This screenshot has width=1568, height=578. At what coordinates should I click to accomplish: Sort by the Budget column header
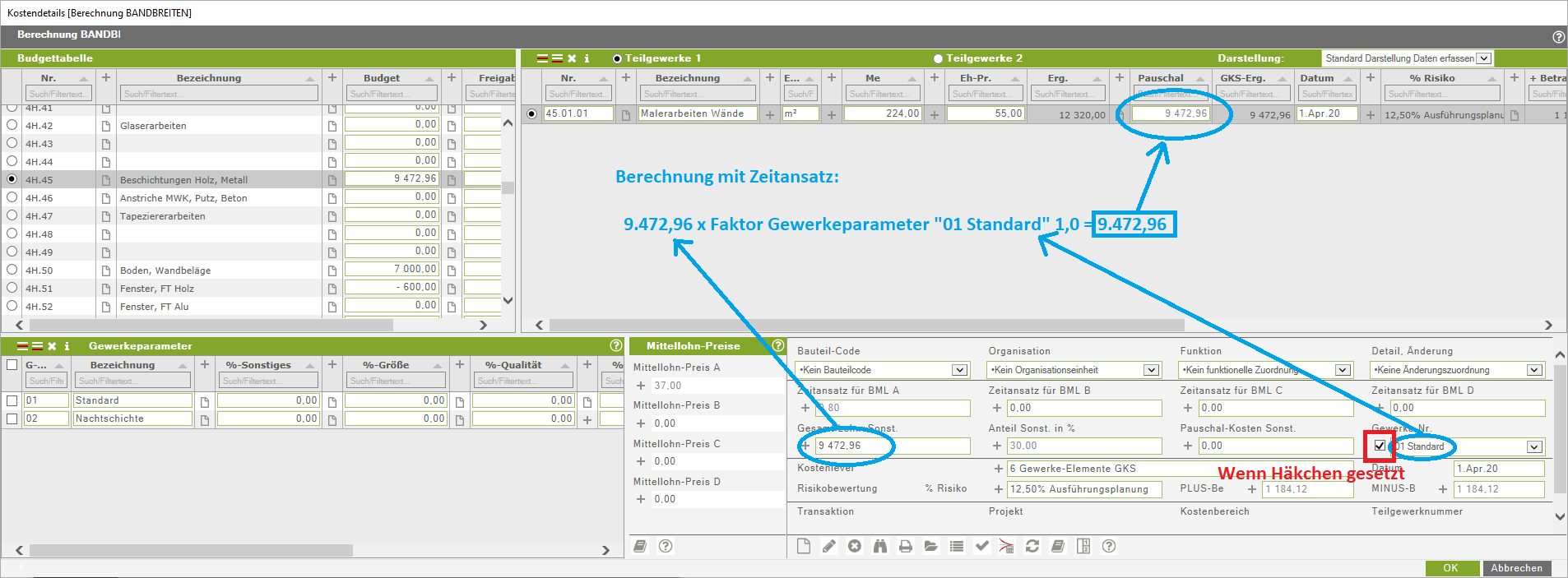[x=382, y=78]
